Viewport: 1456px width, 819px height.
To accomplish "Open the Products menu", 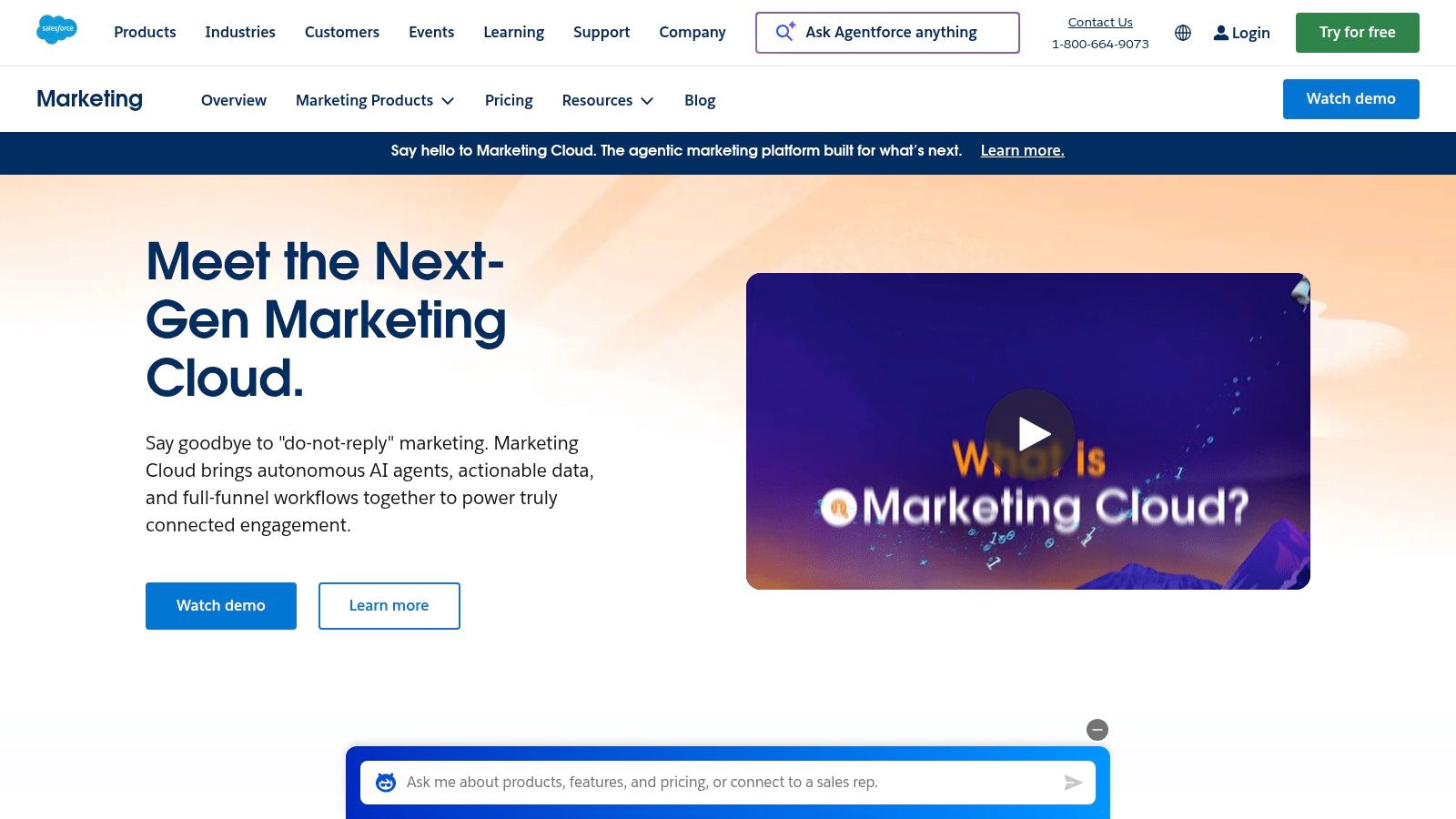I will coord(145,32).
